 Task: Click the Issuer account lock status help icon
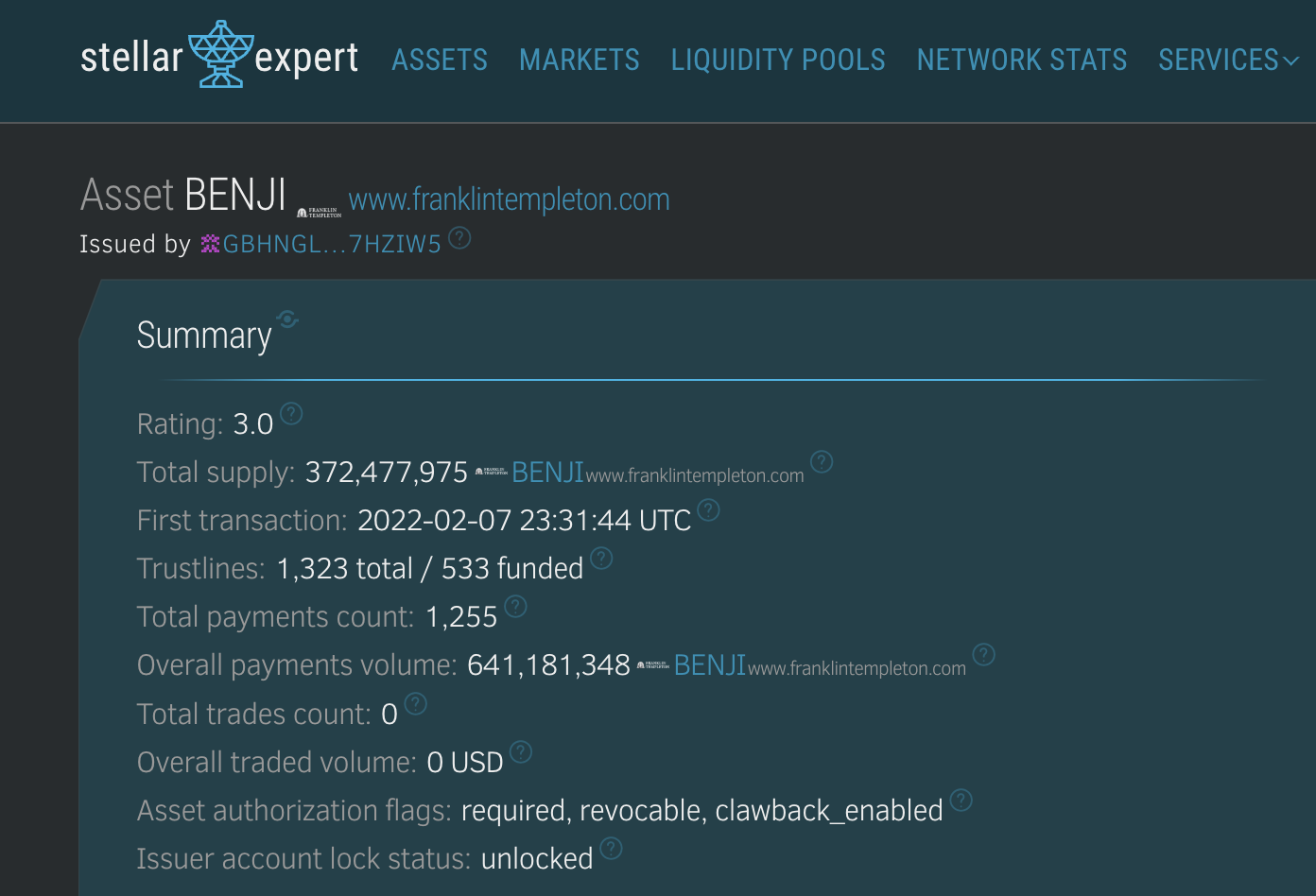pyautogui.click(x=610, y=848)
